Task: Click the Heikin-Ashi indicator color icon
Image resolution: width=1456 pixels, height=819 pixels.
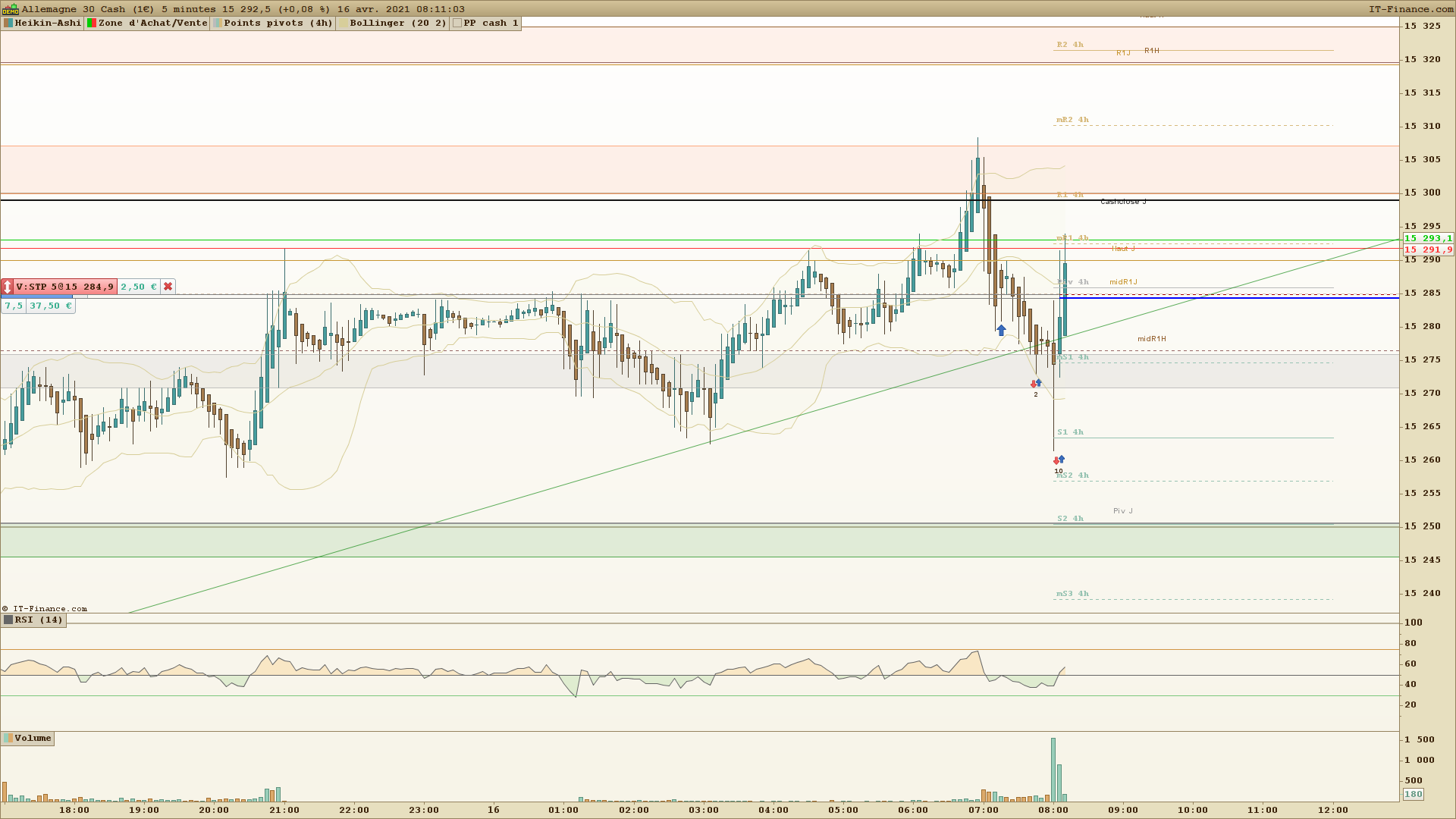Action: (8, 23)
